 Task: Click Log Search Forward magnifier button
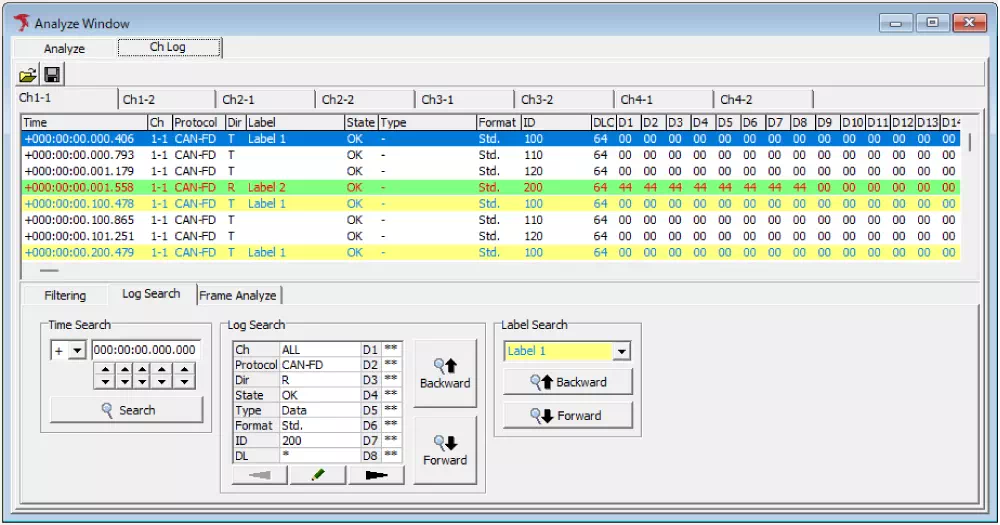click(x=445, y=450)
